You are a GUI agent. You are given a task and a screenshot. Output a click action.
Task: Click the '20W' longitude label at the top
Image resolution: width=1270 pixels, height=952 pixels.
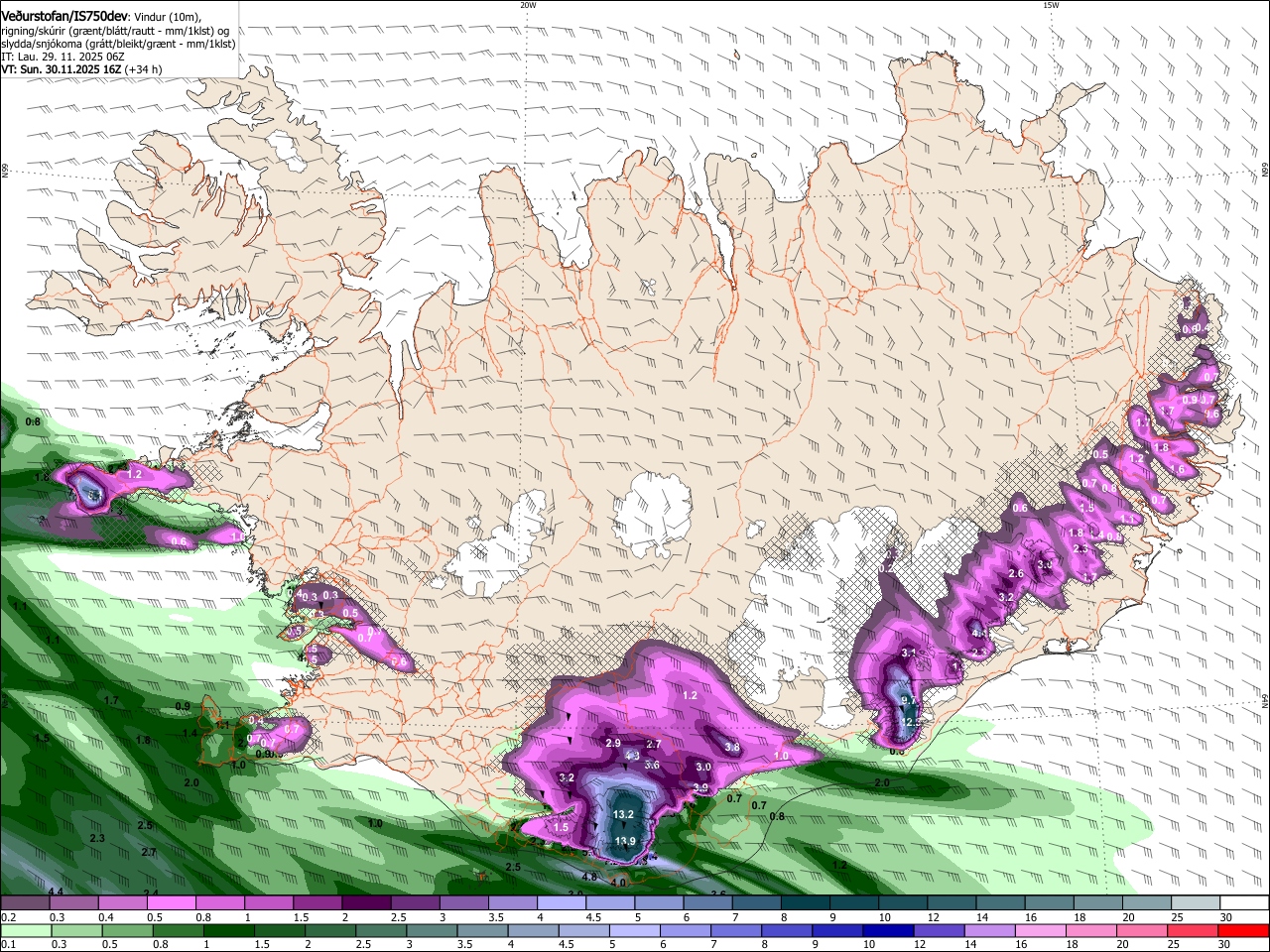(x=528, y=5)
